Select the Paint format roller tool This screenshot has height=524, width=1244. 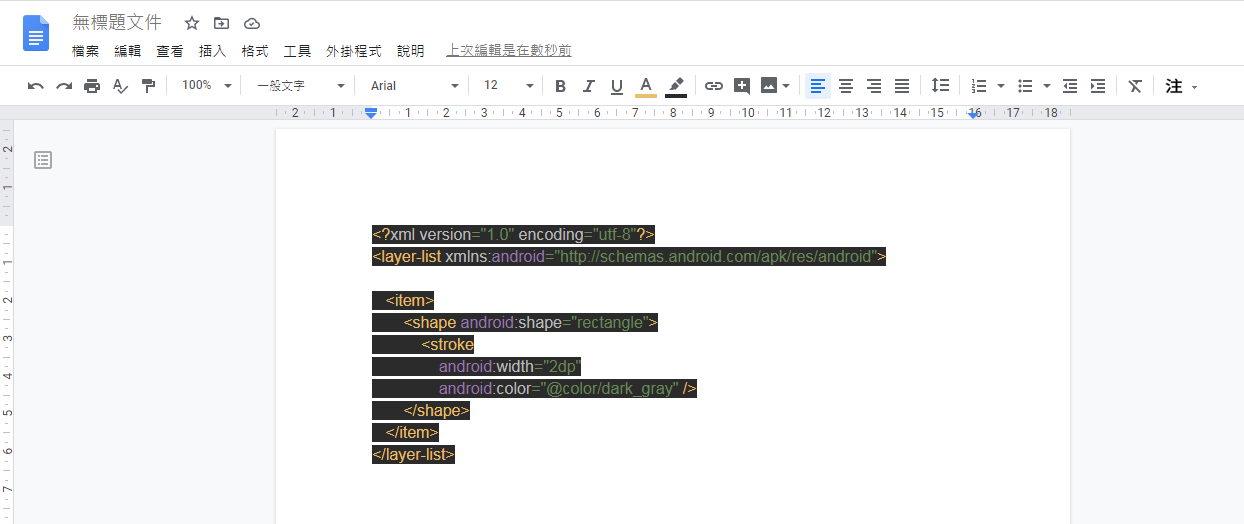(x=148, y=86)
